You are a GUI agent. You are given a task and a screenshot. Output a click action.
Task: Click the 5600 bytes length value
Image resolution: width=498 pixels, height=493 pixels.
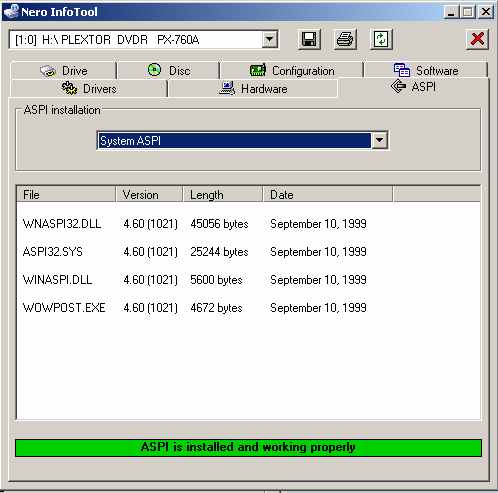pos(216,280)
